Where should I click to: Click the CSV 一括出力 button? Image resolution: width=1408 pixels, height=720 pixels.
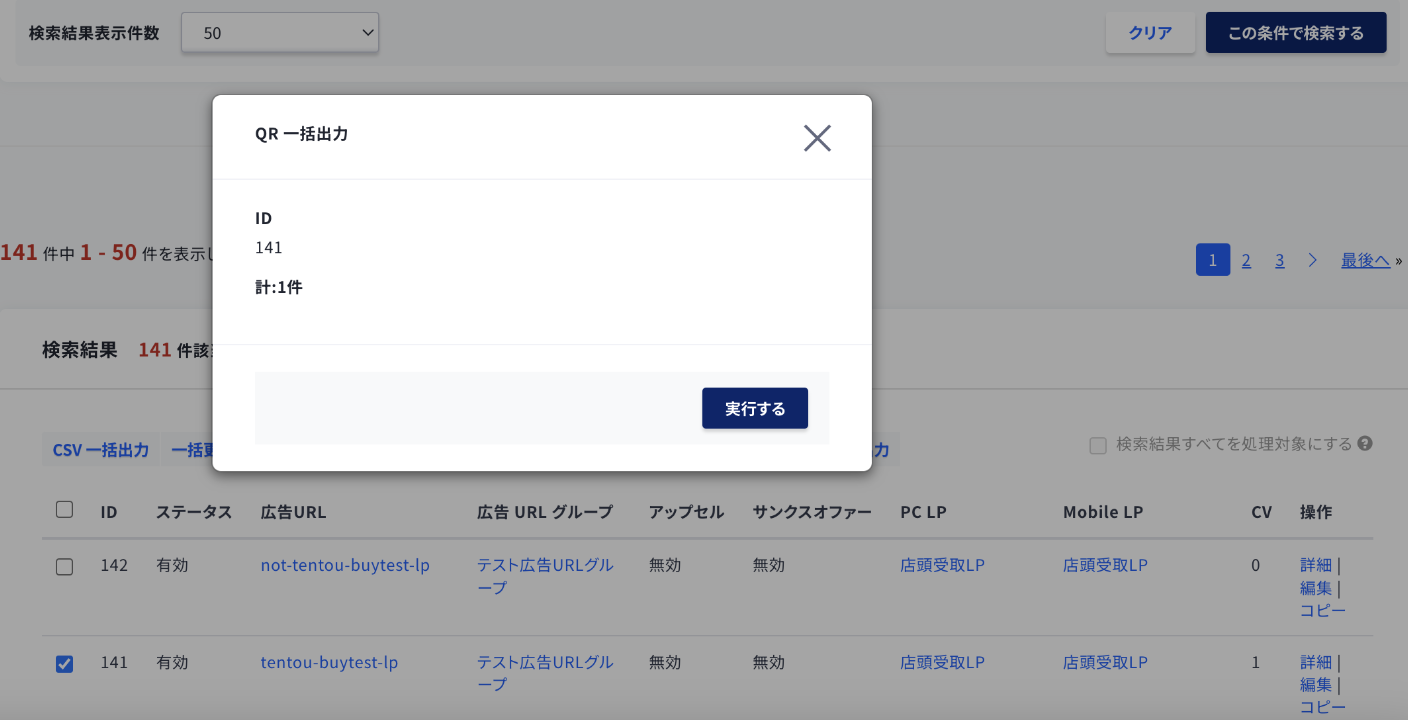101,450
